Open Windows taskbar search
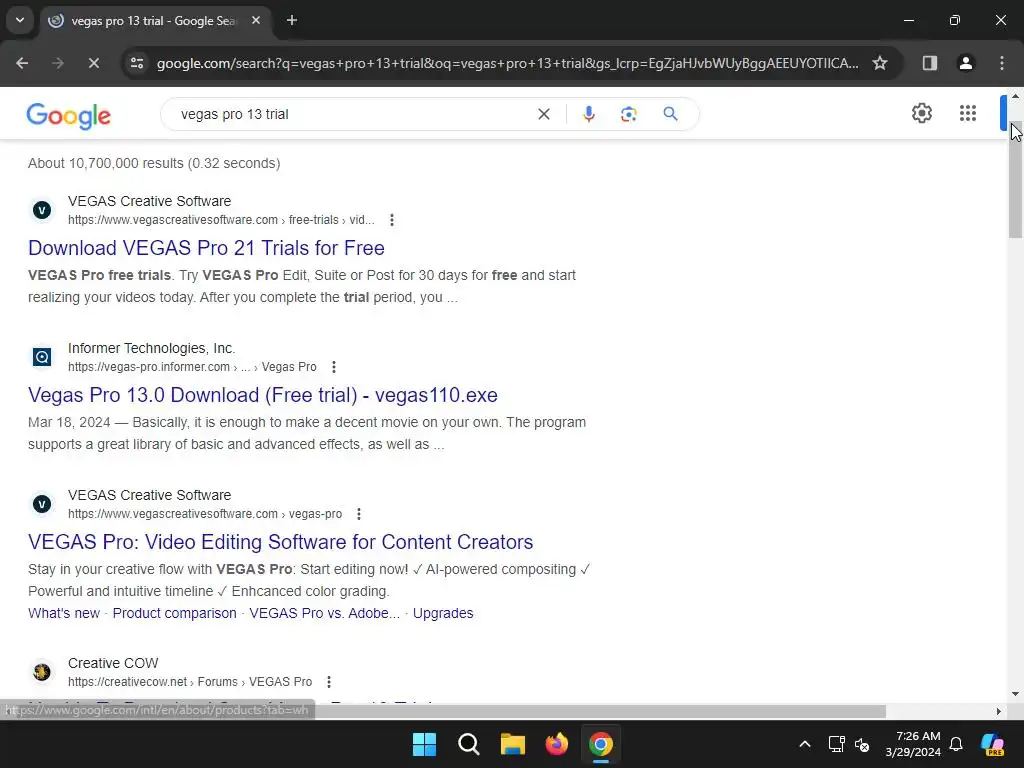 [x=469, y=744]
